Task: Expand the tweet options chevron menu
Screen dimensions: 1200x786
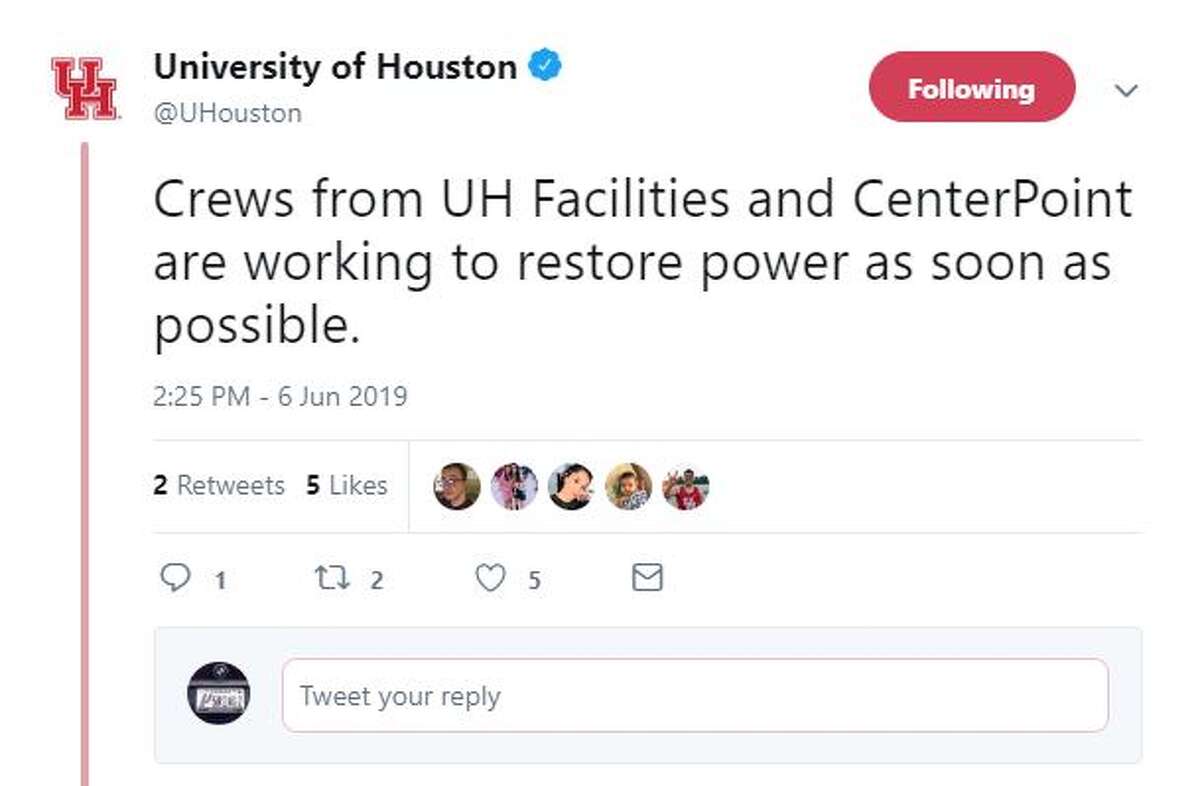Action: (1126, 91)
